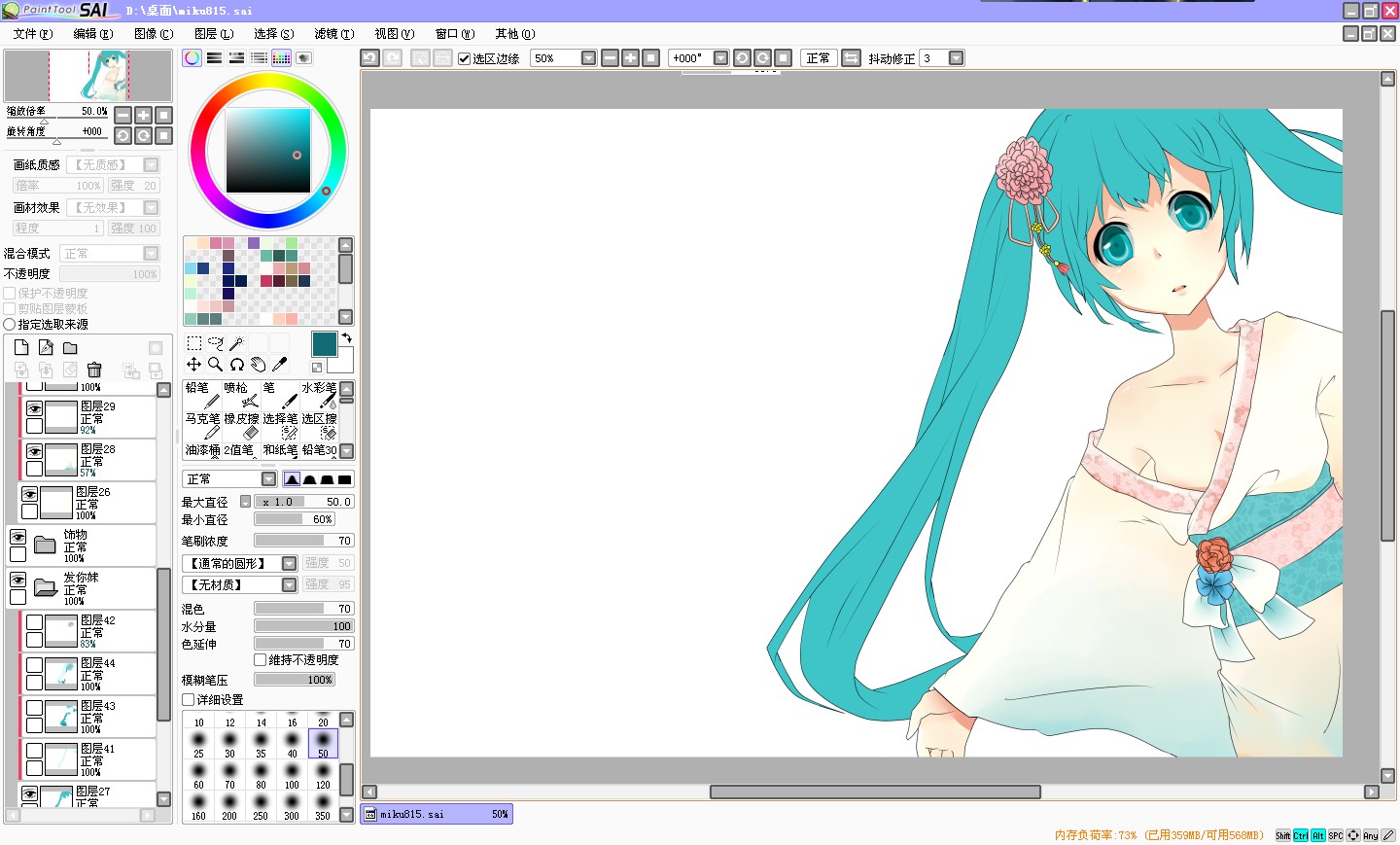Switch to the miku815.sai document tab
Screen dimensions: 1400x845
(437, 814)
